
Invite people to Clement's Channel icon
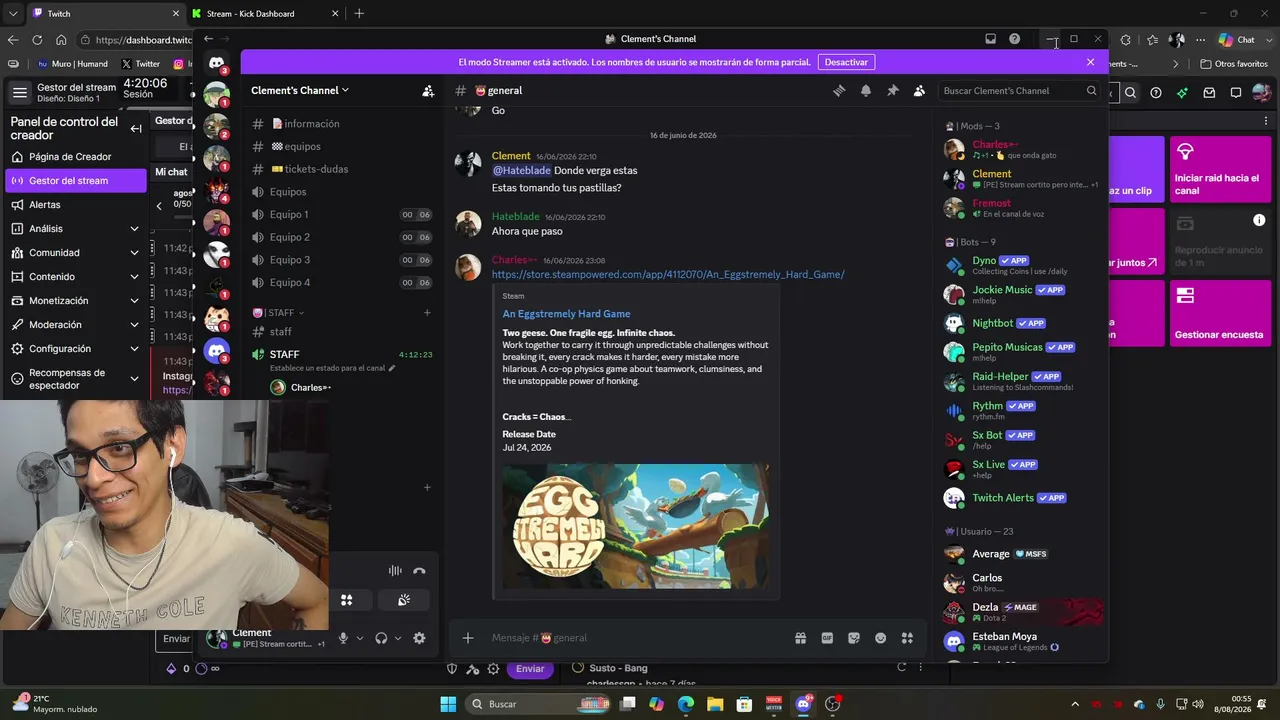428,90
